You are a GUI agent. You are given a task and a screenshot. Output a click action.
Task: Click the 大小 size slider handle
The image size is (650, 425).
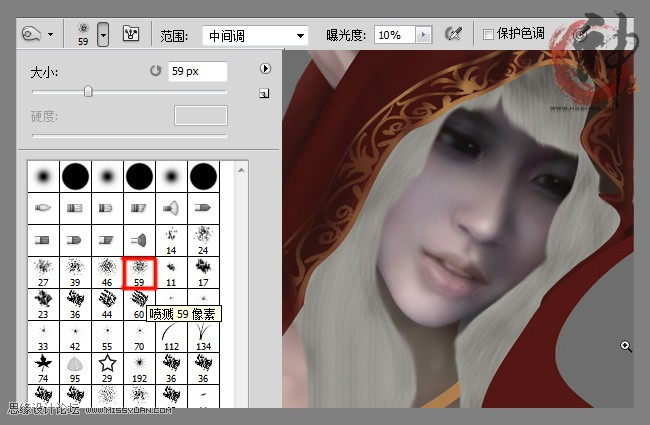click(x=88, y=91)
